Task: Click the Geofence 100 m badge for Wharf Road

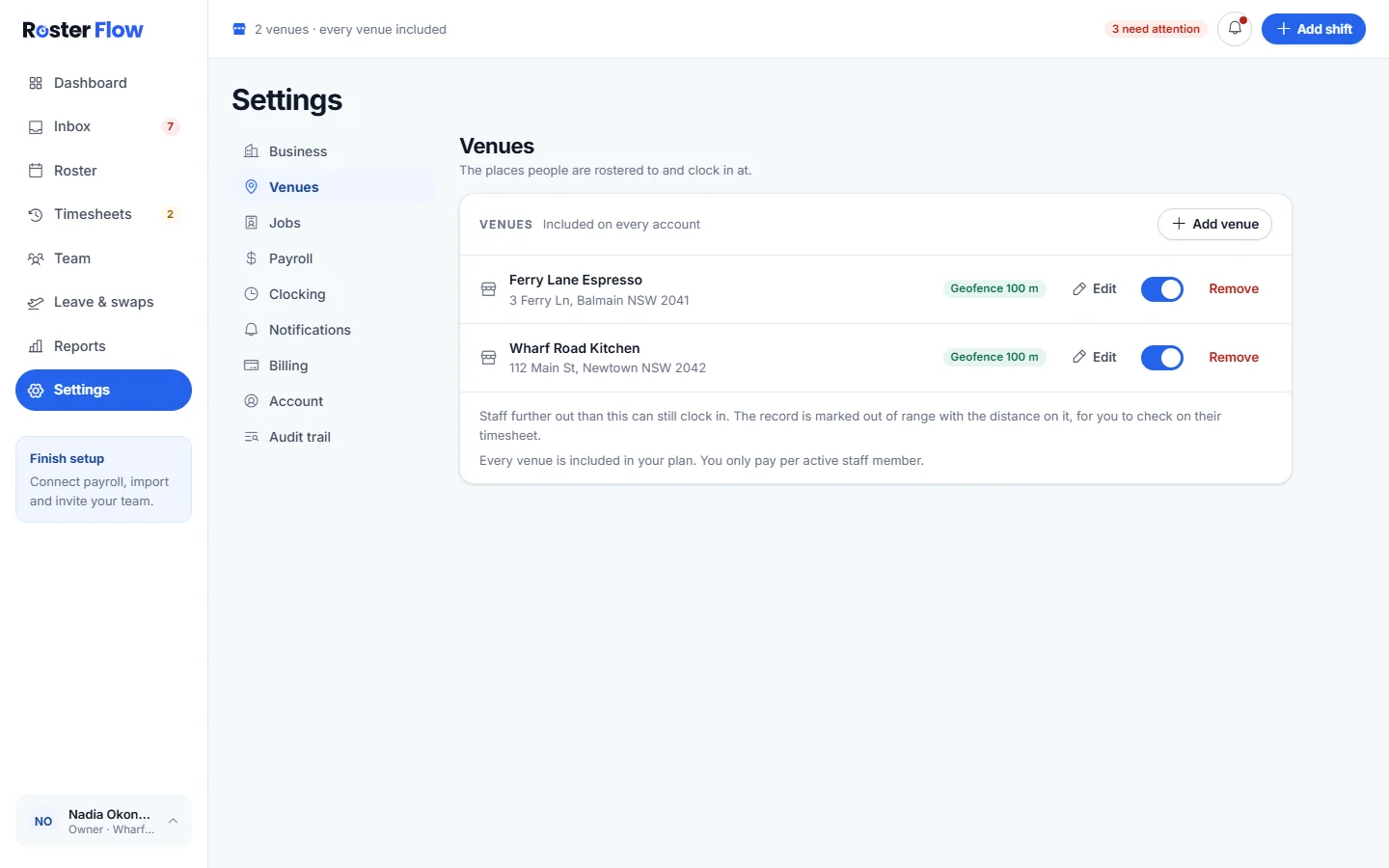Action: [994, 357]
